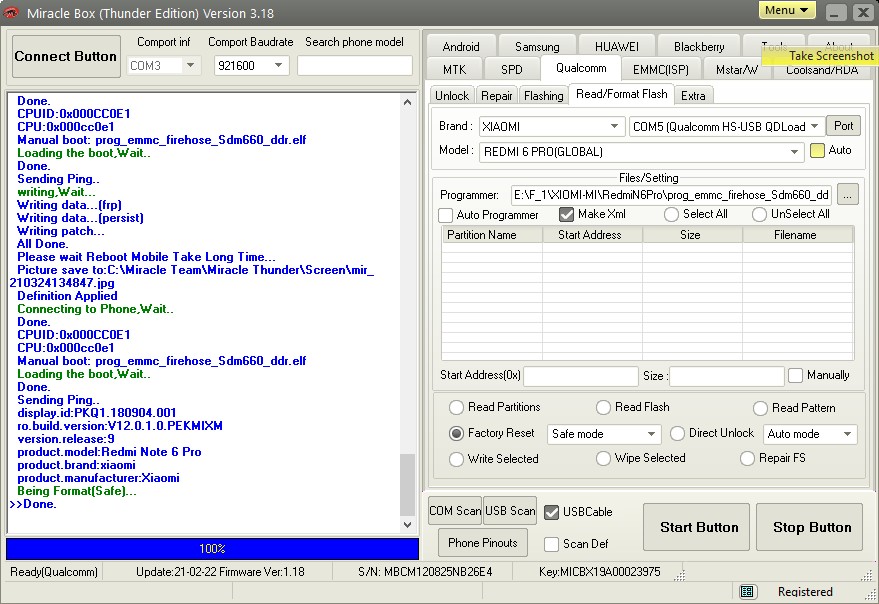Click the log line "ro.build.version:V12.0.1.0.PEKMIXM"

[120, 426]
